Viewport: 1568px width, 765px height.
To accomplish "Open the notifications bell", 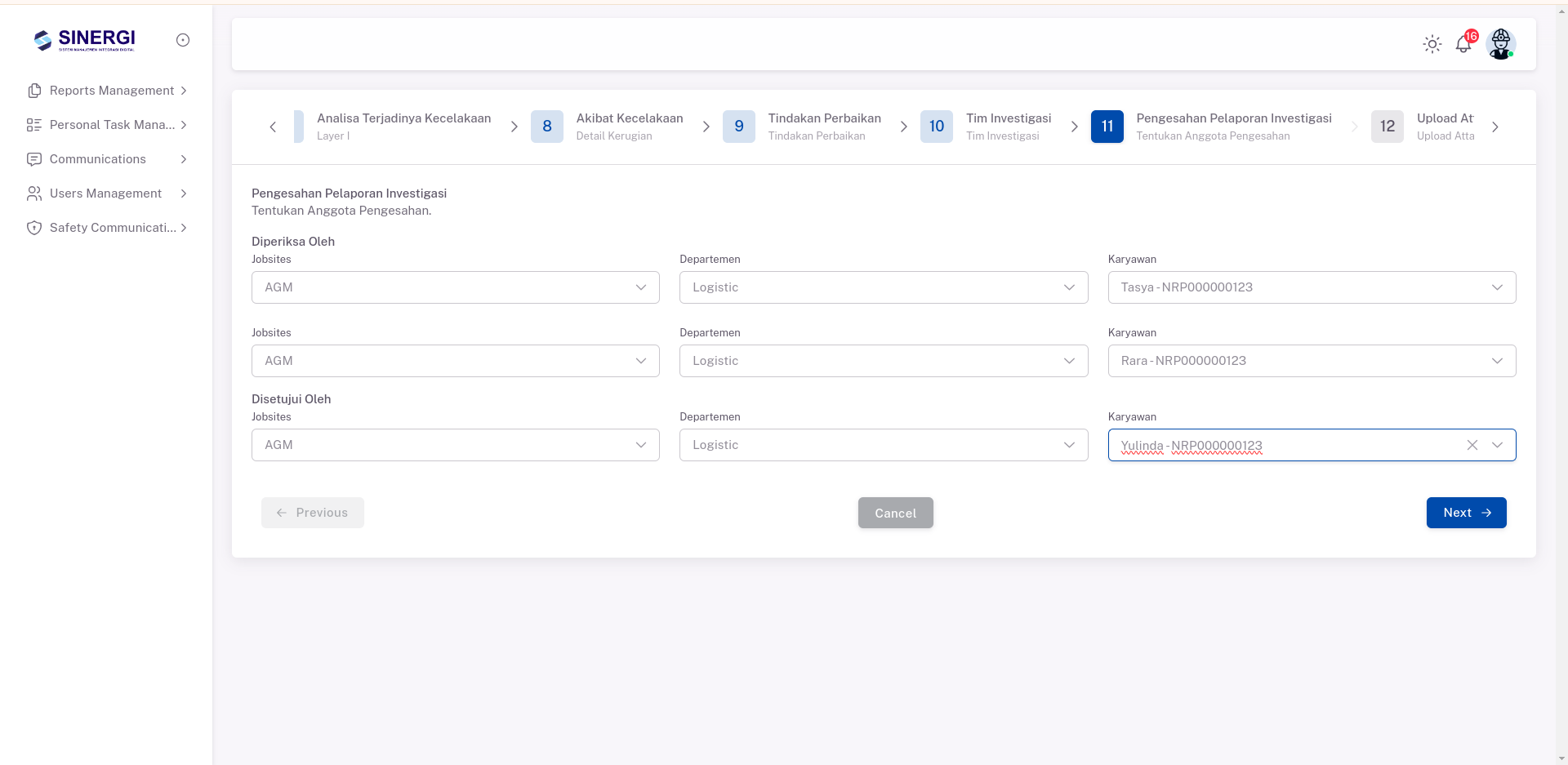I will (x=1463, y=44).
